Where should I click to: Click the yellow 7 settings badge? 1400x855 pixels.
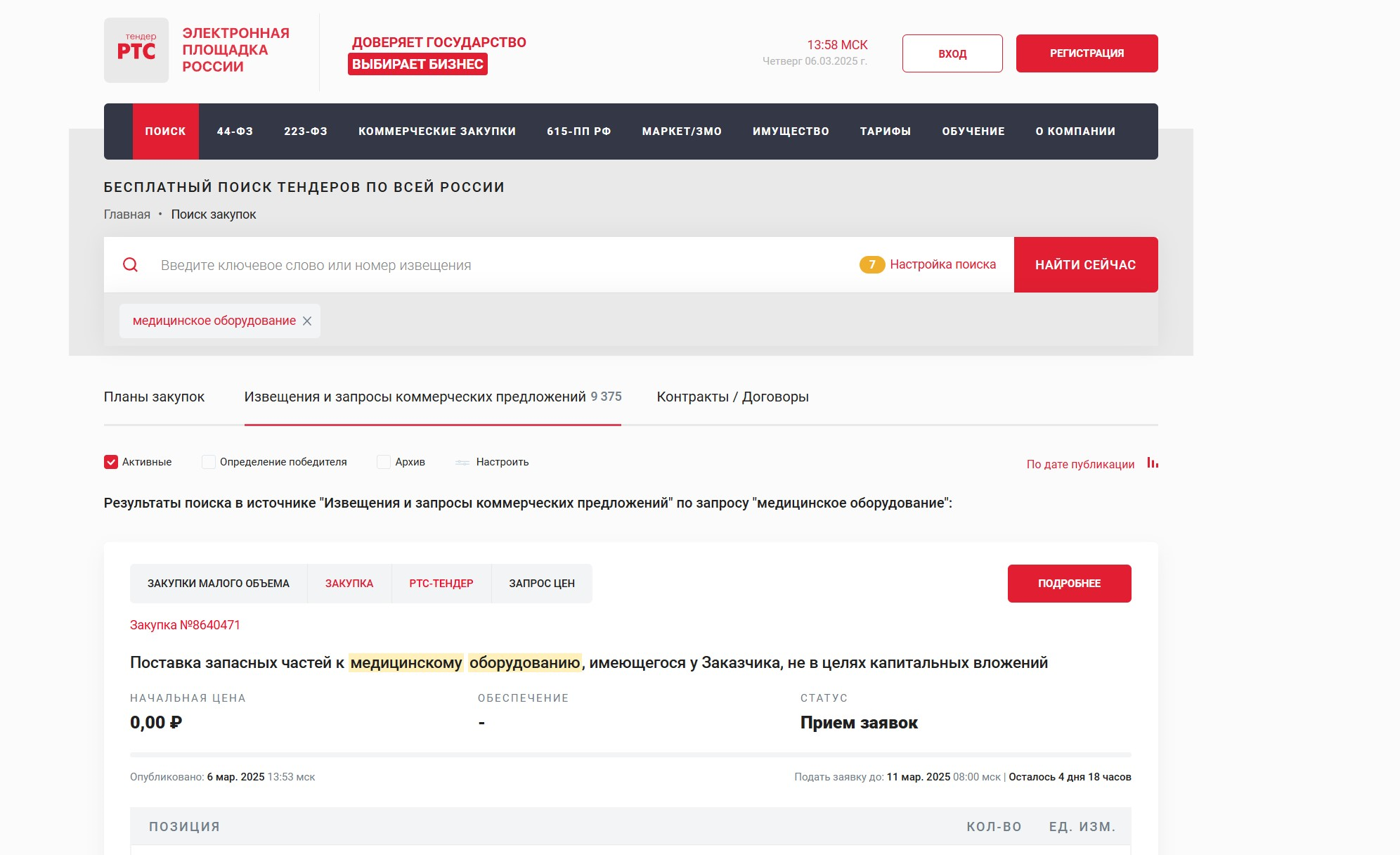871,264
